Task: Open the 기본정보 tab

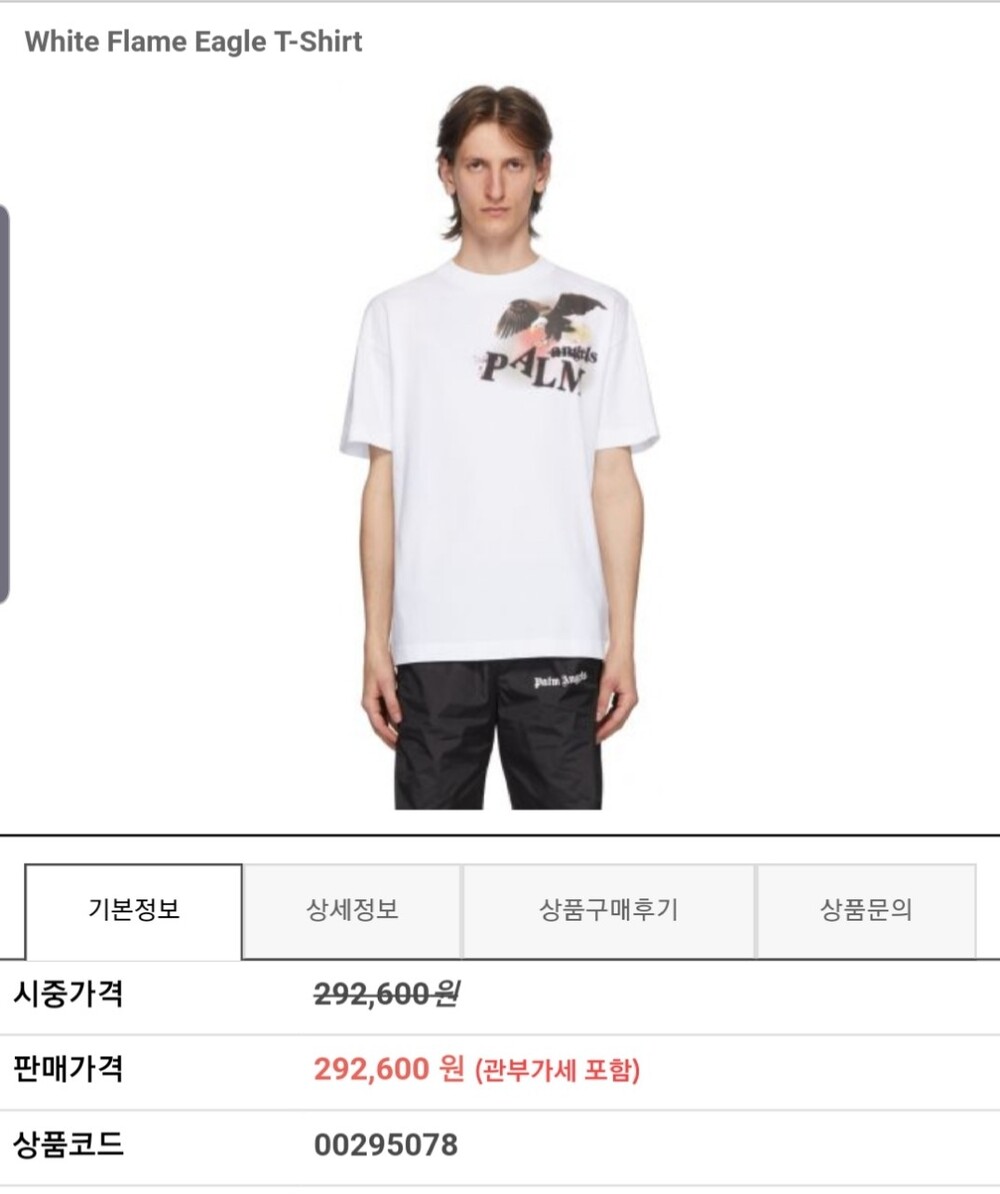Action: point(134,910)
